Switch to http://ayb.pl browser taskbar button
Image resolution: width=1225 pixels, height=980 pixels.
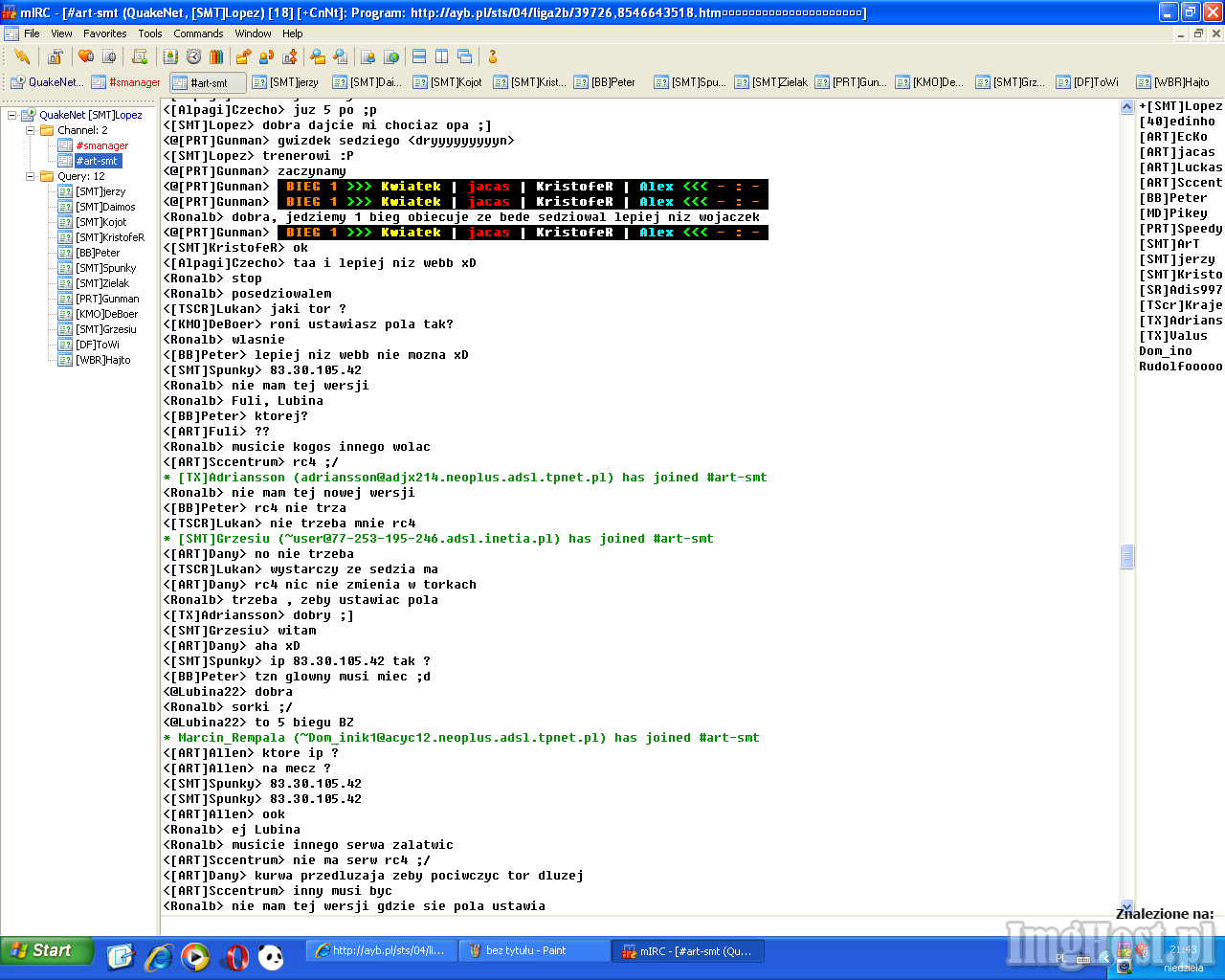[x=381, y=950]
